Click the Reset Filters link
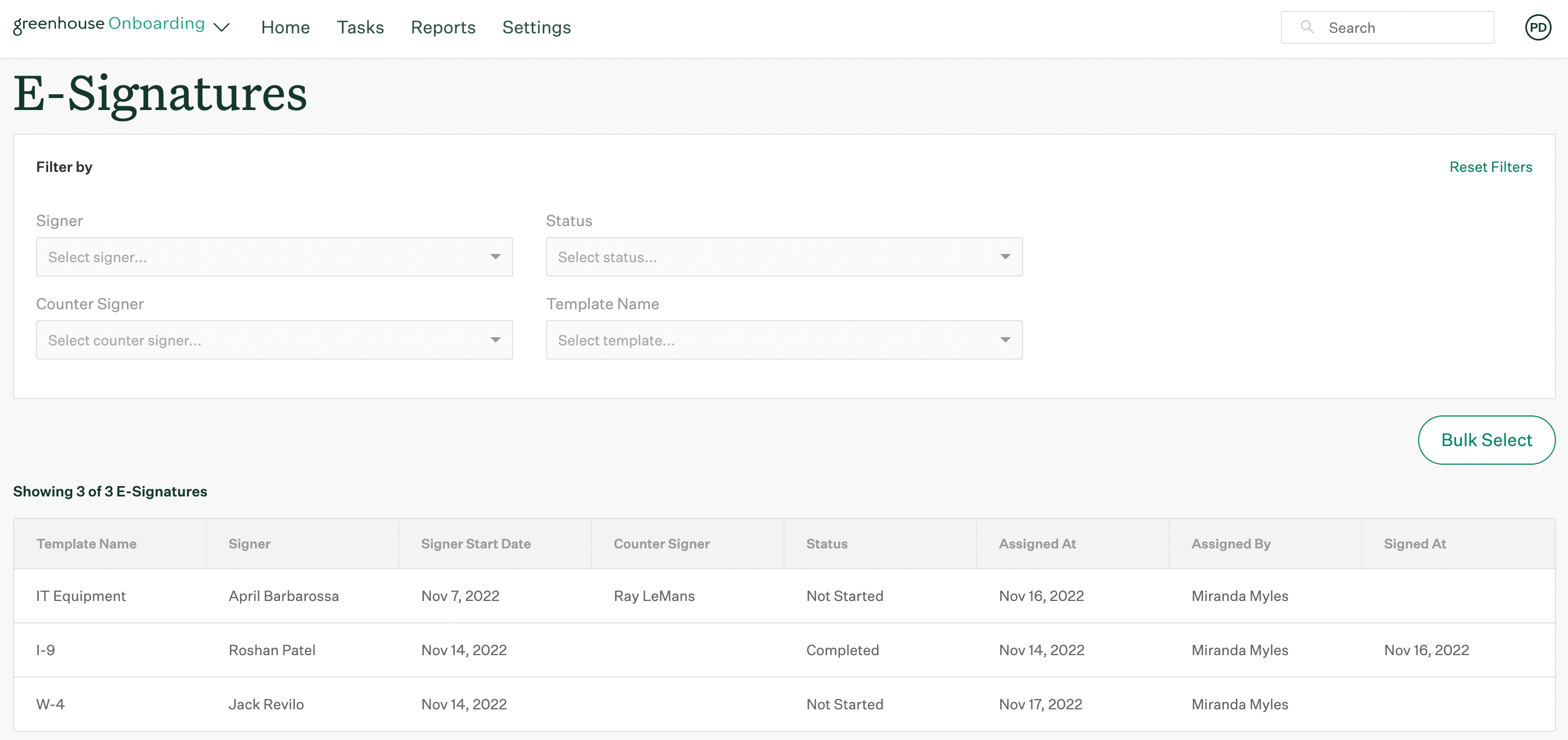Screen dimensions: 1568x740 click(x=1490, y=167)
